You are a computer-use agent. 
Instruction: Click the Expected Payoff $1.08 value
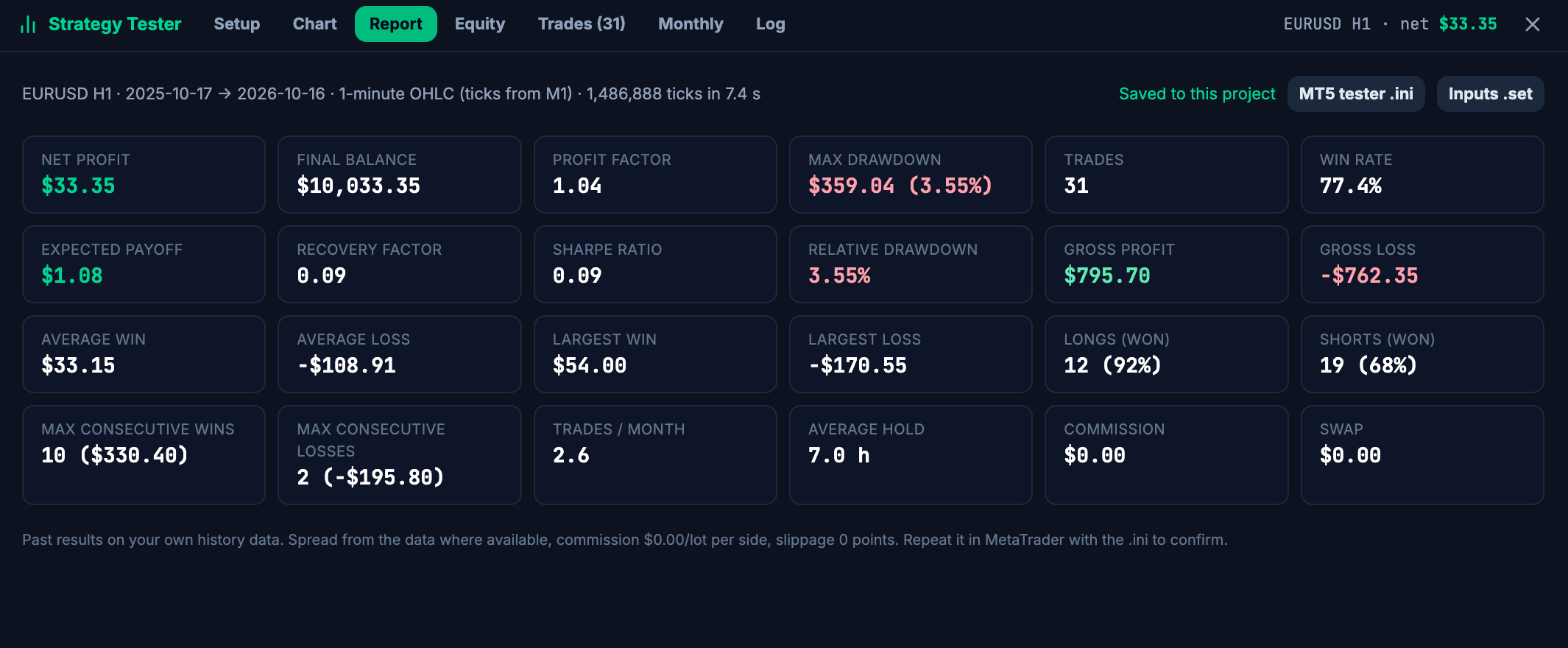coord(72,276)
